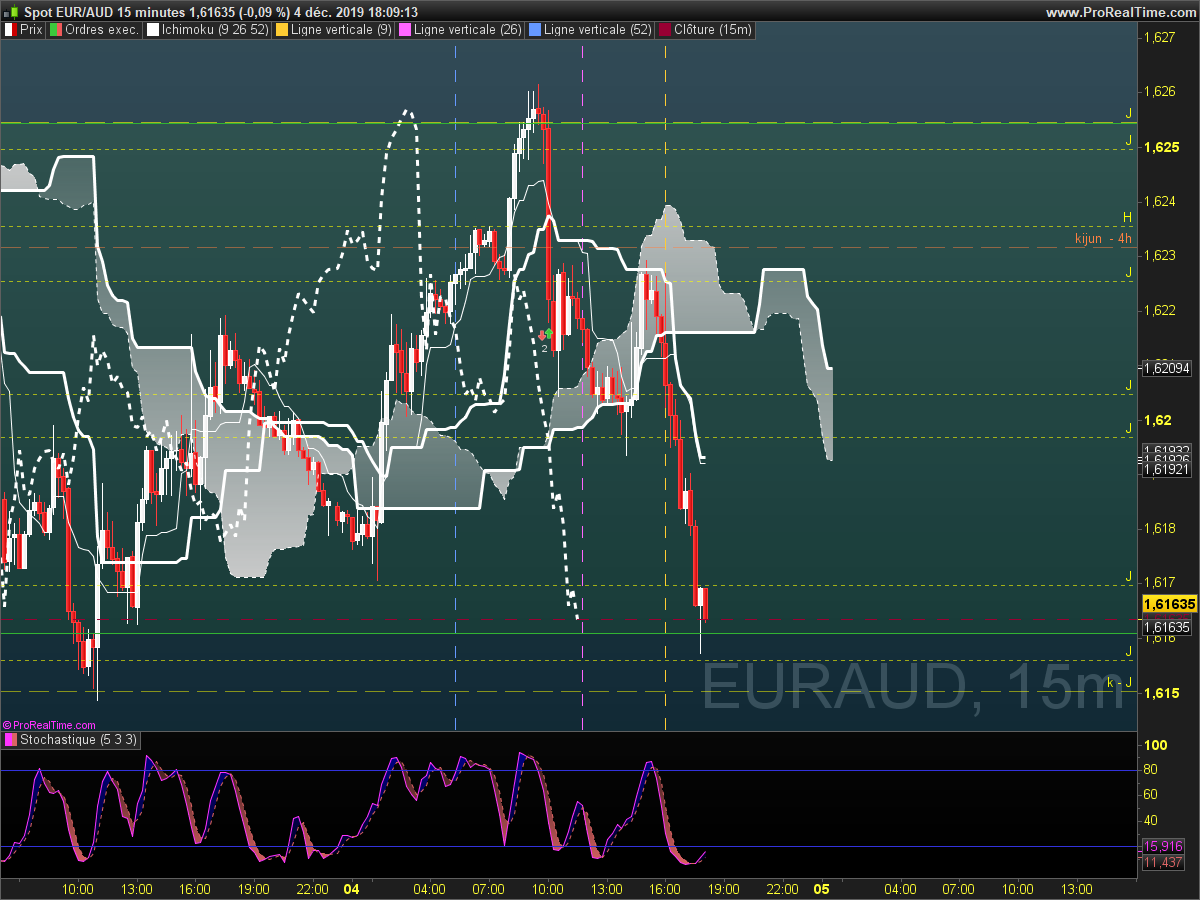1200x900 pixels.
Task: Click the yellow Ligne verticale (9) swatch
Action: (x=281, y=30)
